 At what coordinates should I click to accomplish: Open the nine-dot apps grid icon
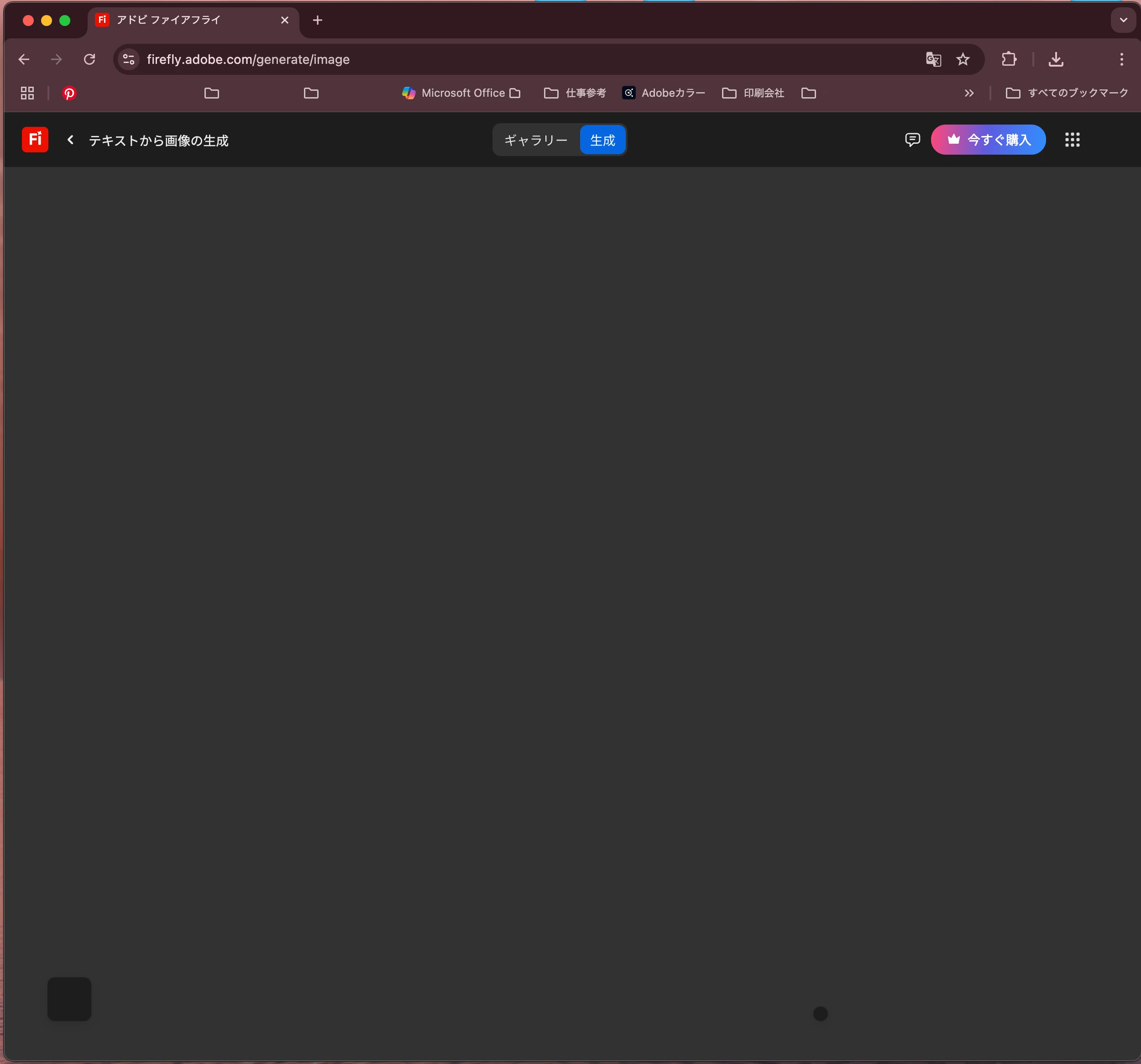click(1072, 140)
